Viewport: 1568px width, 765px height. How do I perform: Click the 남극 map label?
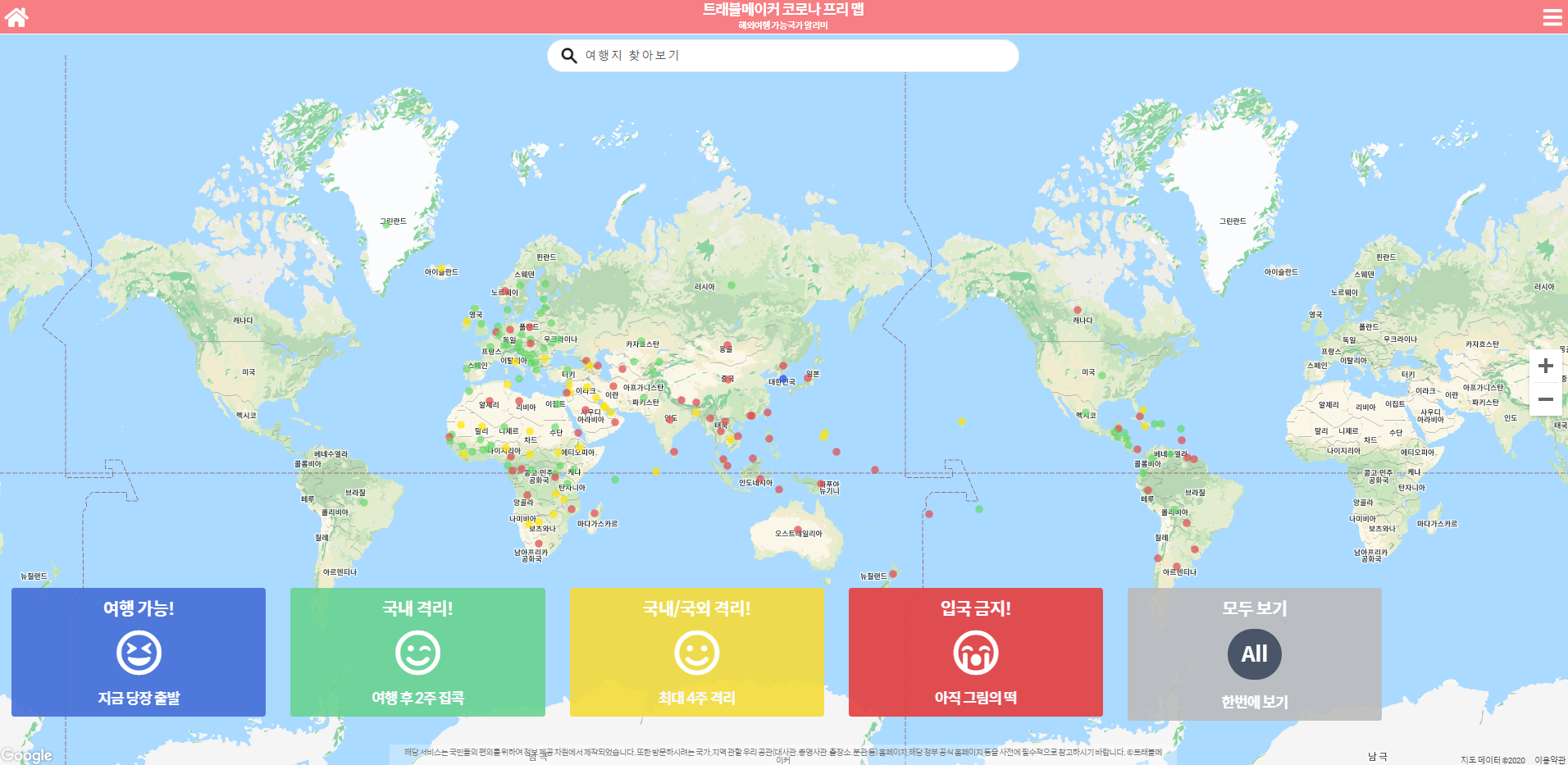click(x=1378, y=757)
